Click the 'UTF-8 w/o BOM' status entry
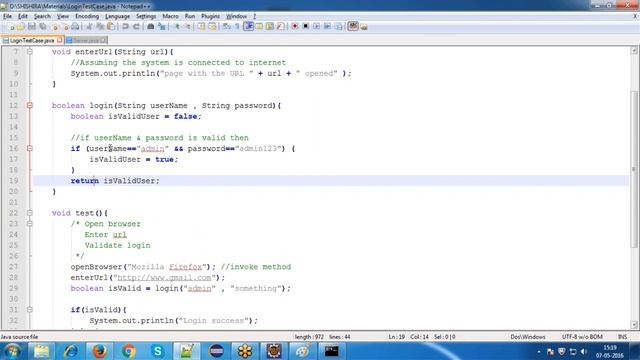This screenshot has width=640, height=360. click(582, 337)
